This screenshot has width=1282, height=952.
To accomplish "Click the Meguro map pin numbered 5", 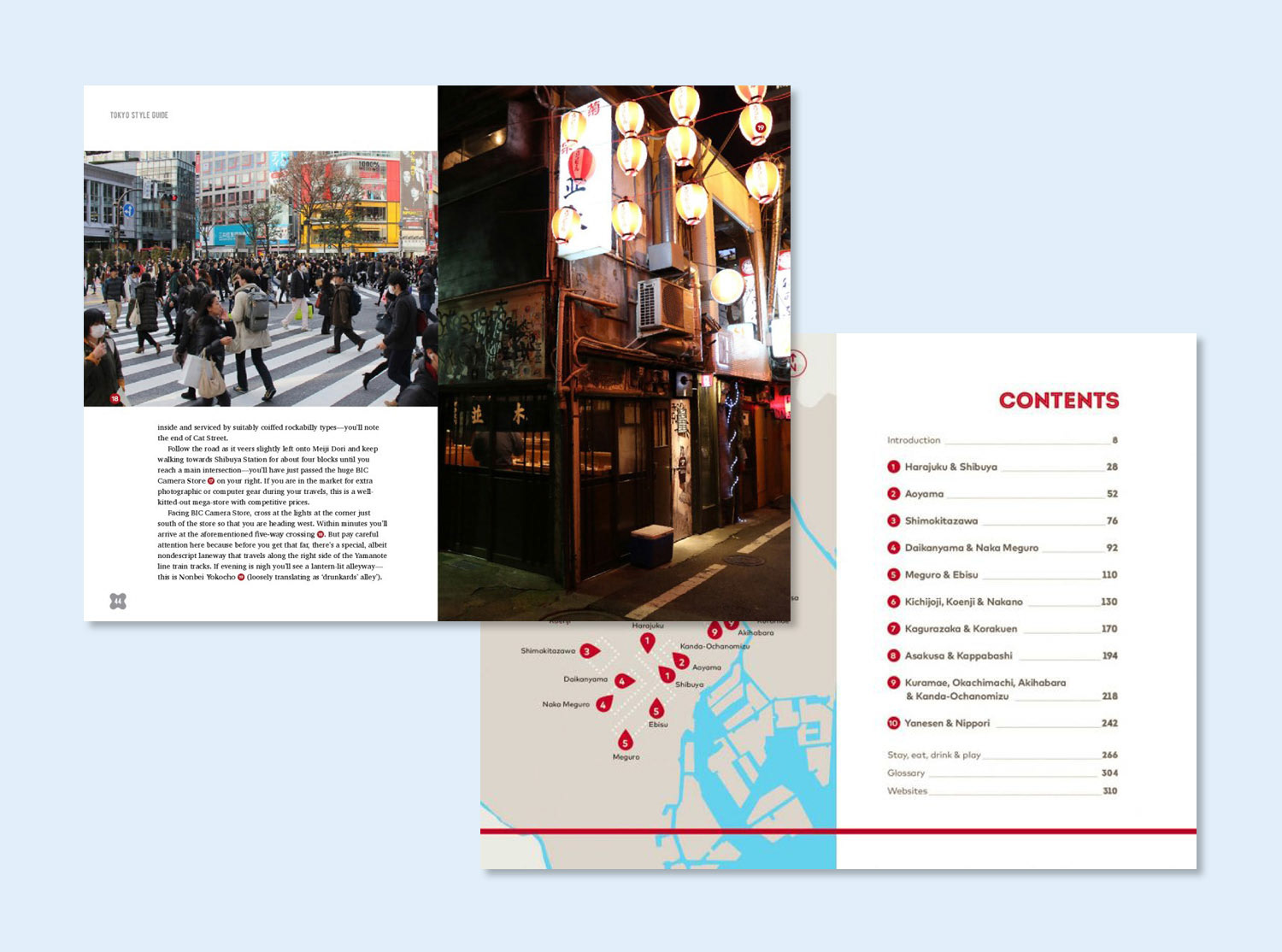I will pyautogui.click(x=625, y=741).
